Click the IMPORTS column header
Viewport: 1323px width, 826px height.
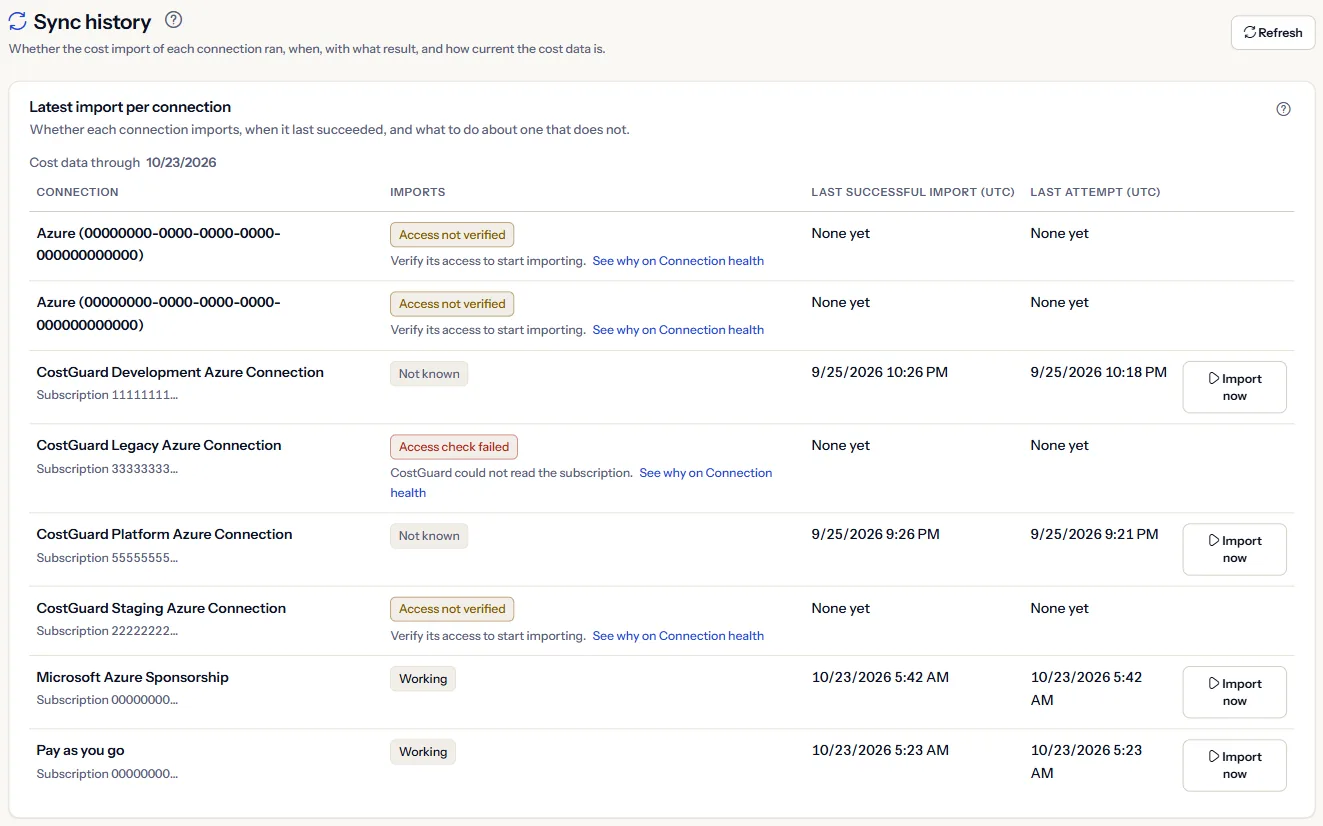click(418, 192)
